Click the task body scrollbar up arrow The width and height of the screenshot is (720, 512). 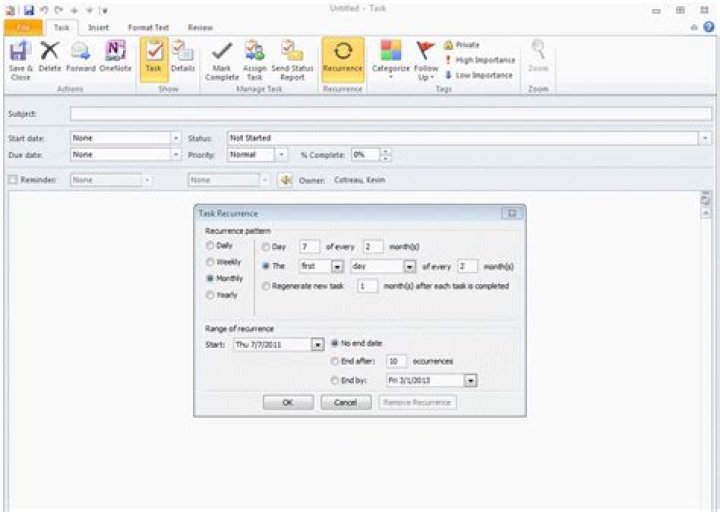[706, 213]
